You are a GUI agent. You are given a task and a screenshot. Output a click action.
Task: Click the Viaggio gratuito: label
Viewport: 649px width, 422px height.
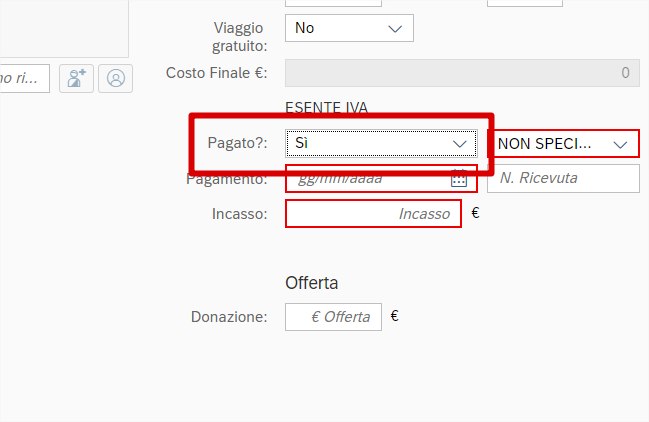239,36
